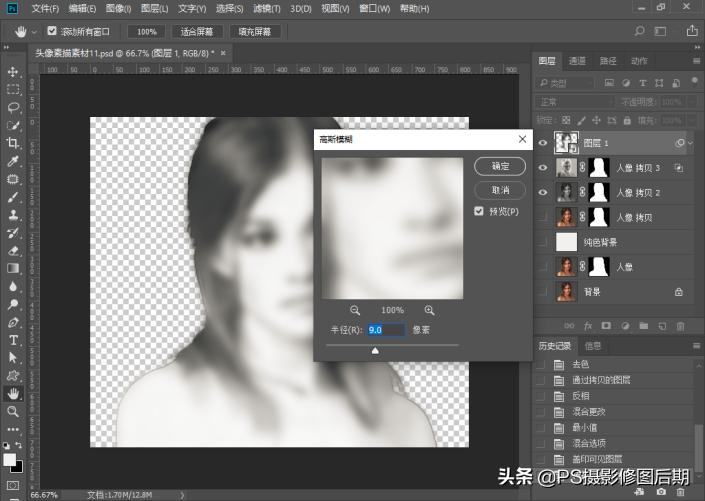Delete layer with trash icon

click(x=681, y=326)
